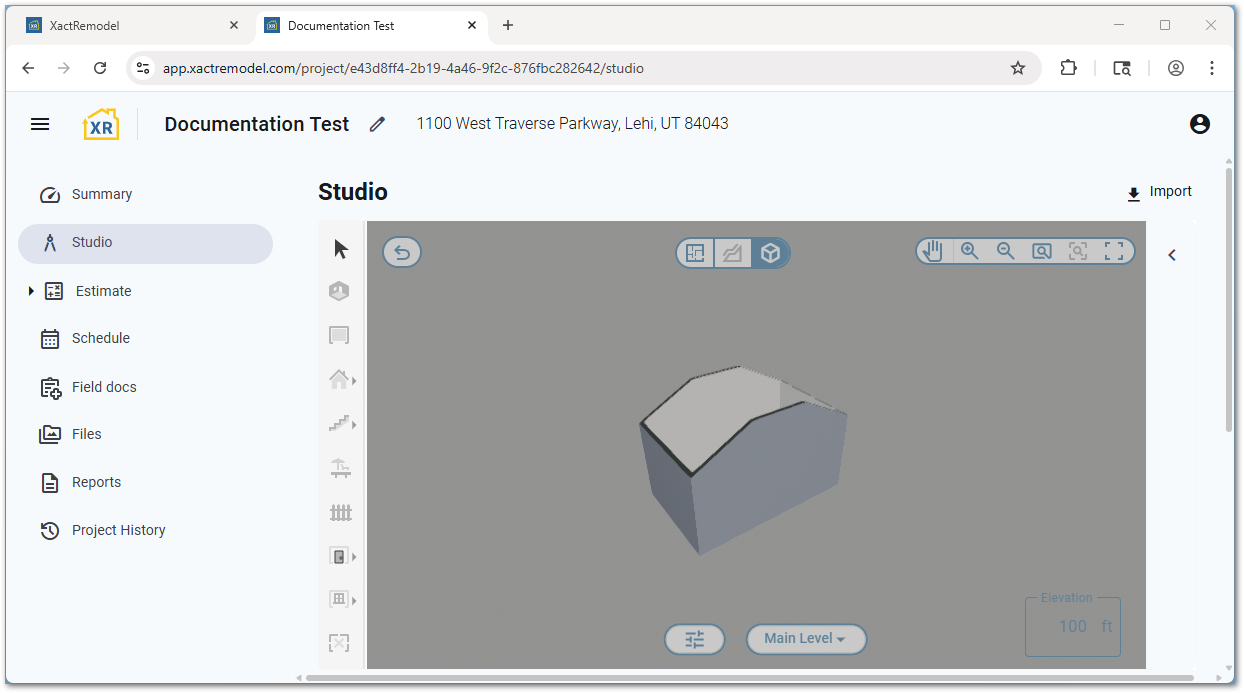
Task: Open the Main Level dropdown
Action: [x=806, y=639]
